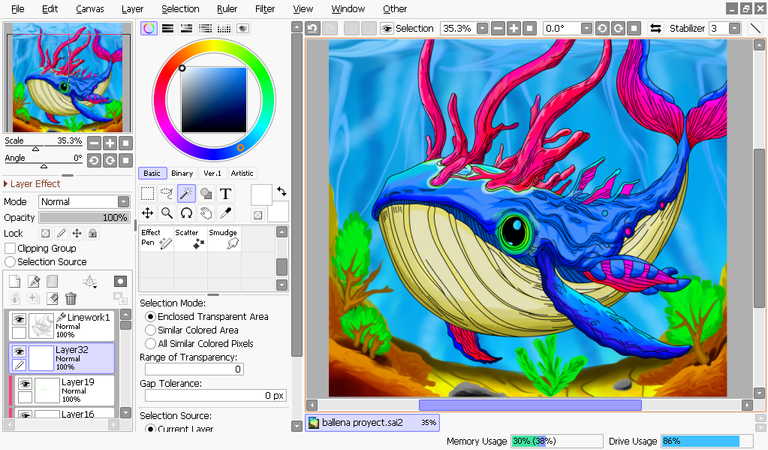The width and height of the screenshot is (768, 450).
Task: Switch to ballena proyect.sai2 document tab
Action: coord(372,423)
